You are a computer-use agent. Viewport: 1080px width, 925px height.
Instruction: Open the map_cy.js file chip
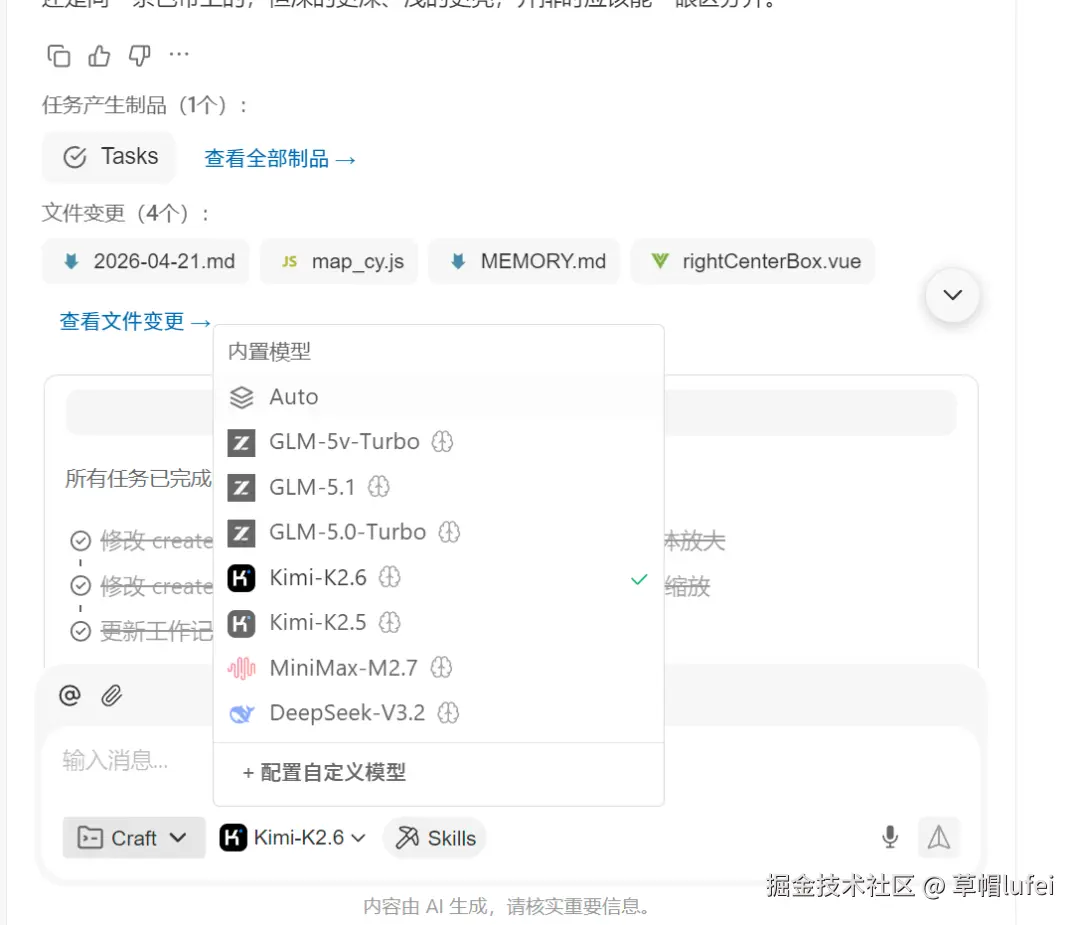tap(340, 262)
